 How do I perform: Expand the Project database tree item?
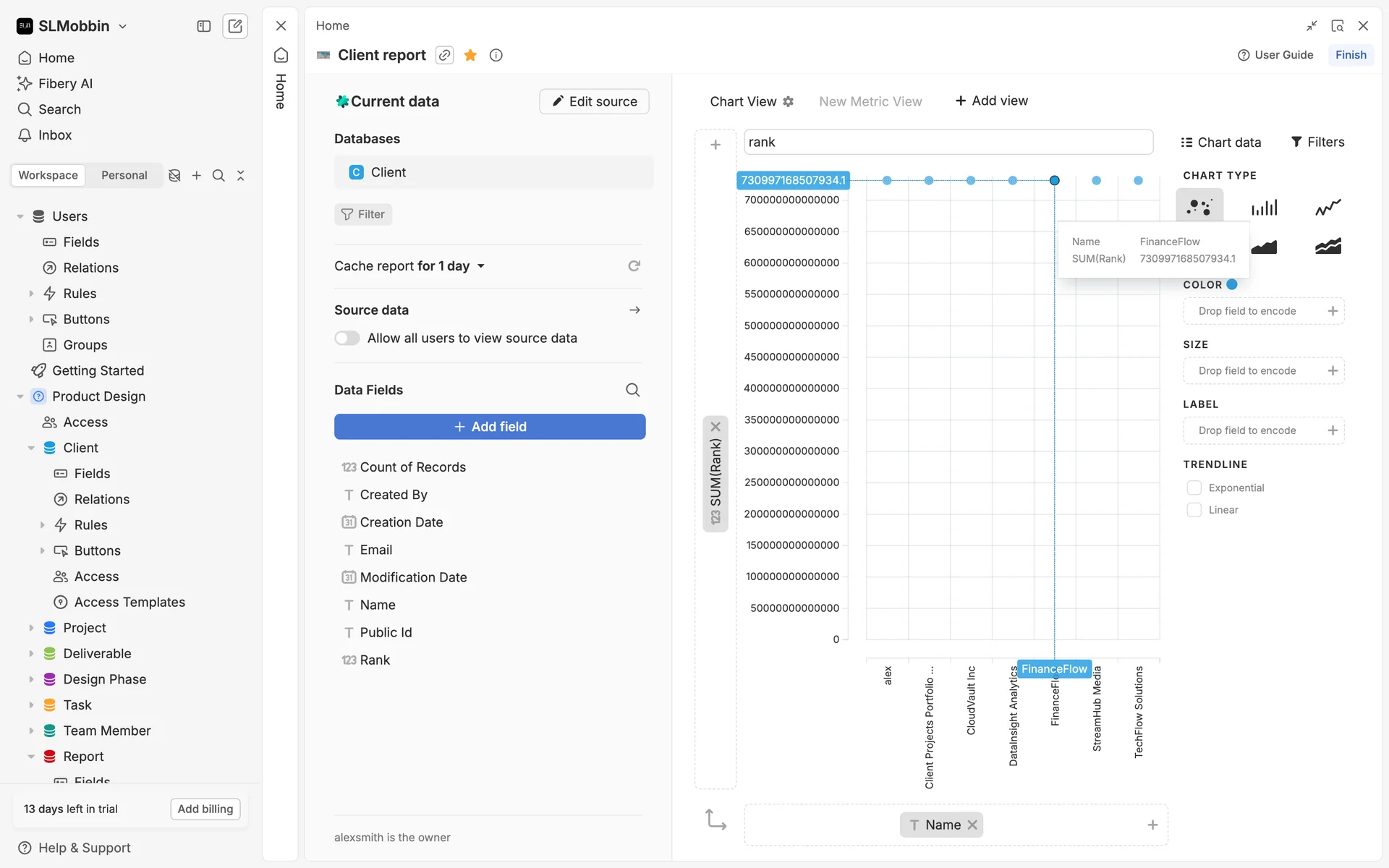31,628
